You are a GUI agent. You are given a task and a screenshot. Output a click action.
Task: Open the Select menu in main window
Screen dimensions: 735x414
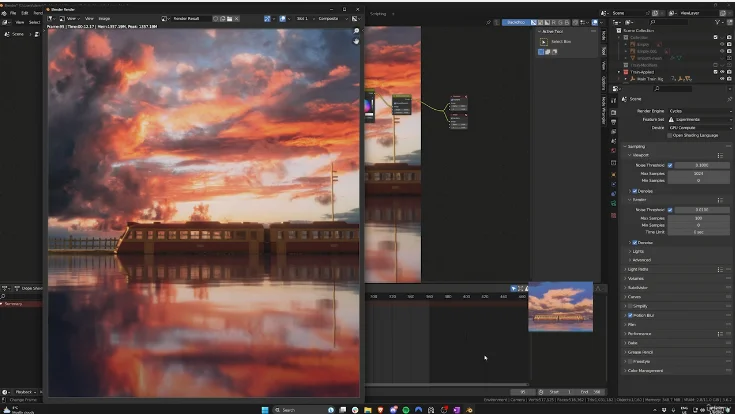tap(35, 23)
